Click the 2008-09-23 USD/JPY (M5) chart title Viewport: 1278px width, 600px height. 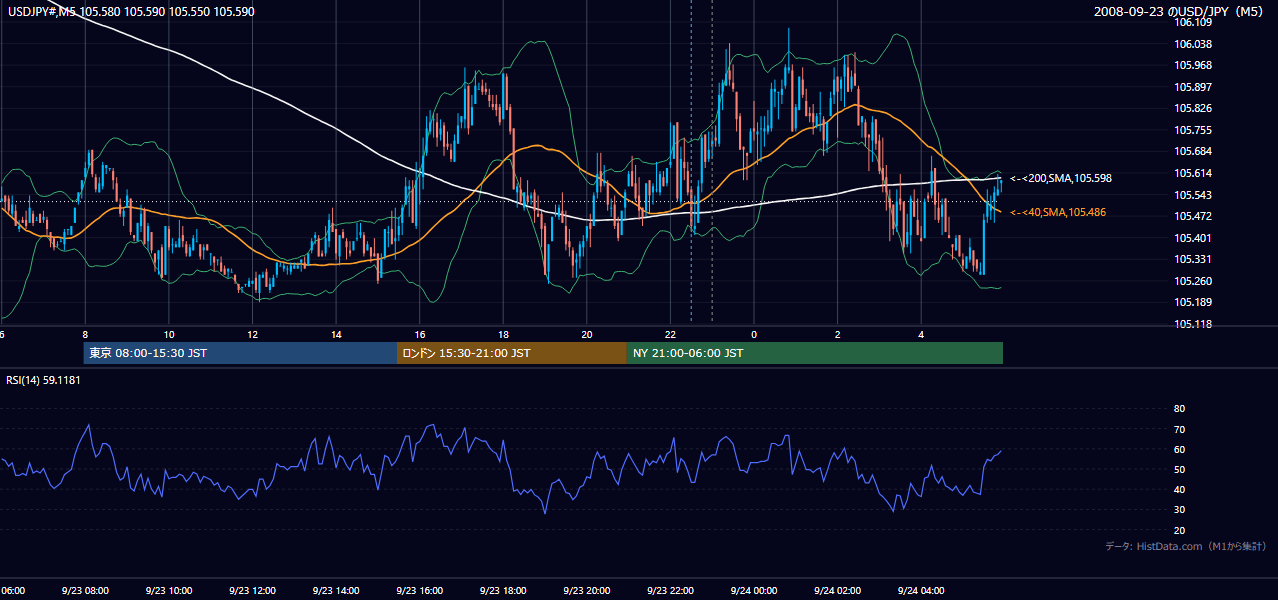pos(1180,11)
